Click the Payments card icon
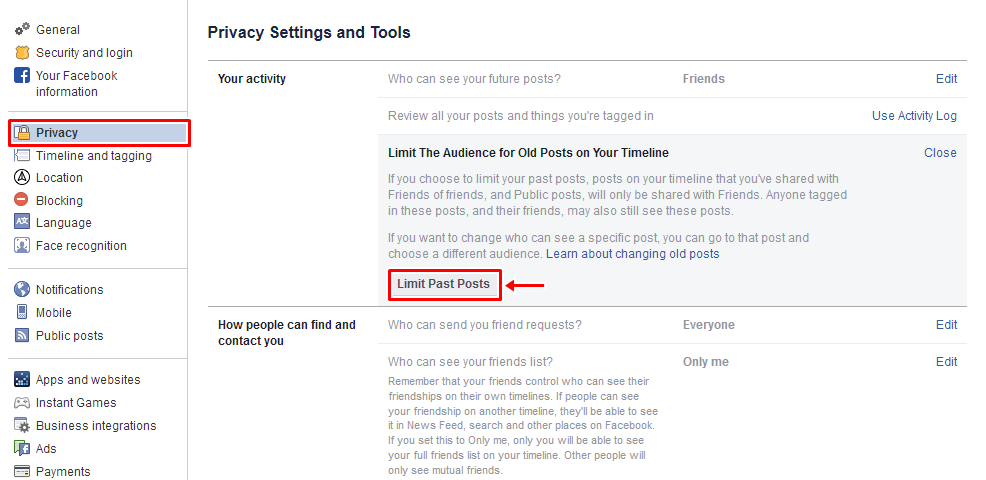This screenshot has width=986, height=480. (x=22, y=471)
